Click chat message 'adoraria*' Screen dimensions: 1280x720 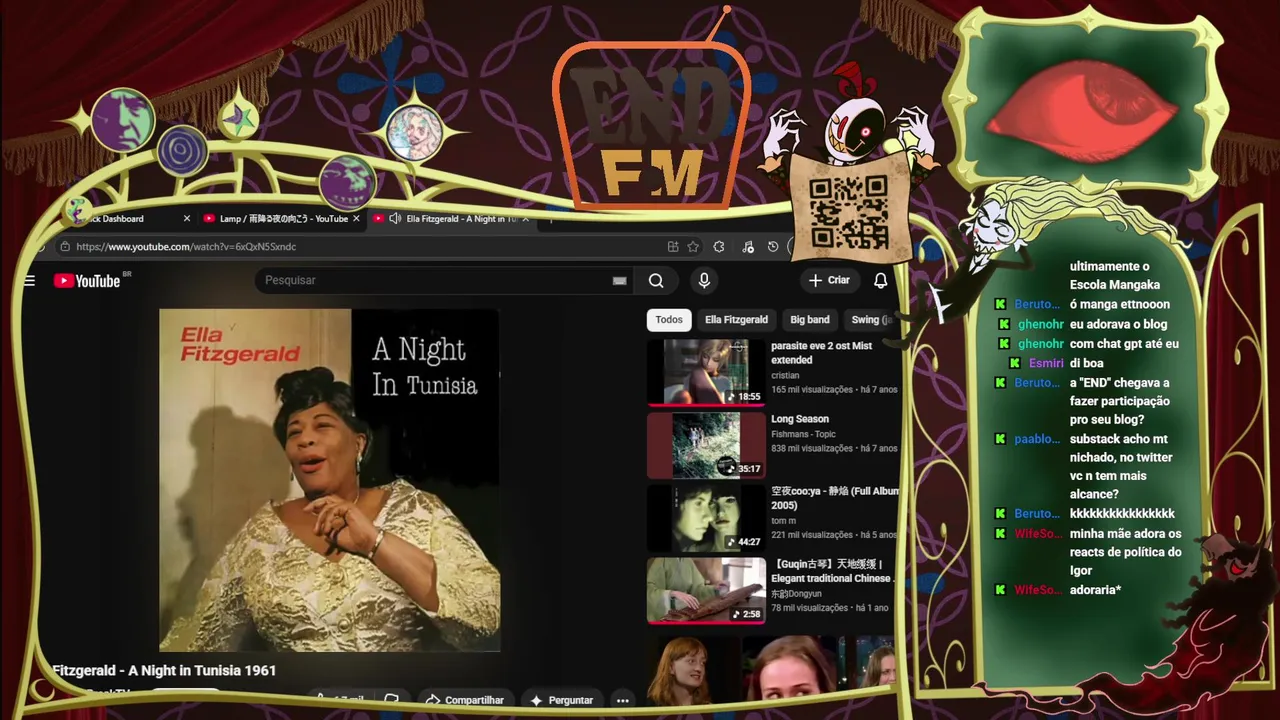pos(1095,590)
